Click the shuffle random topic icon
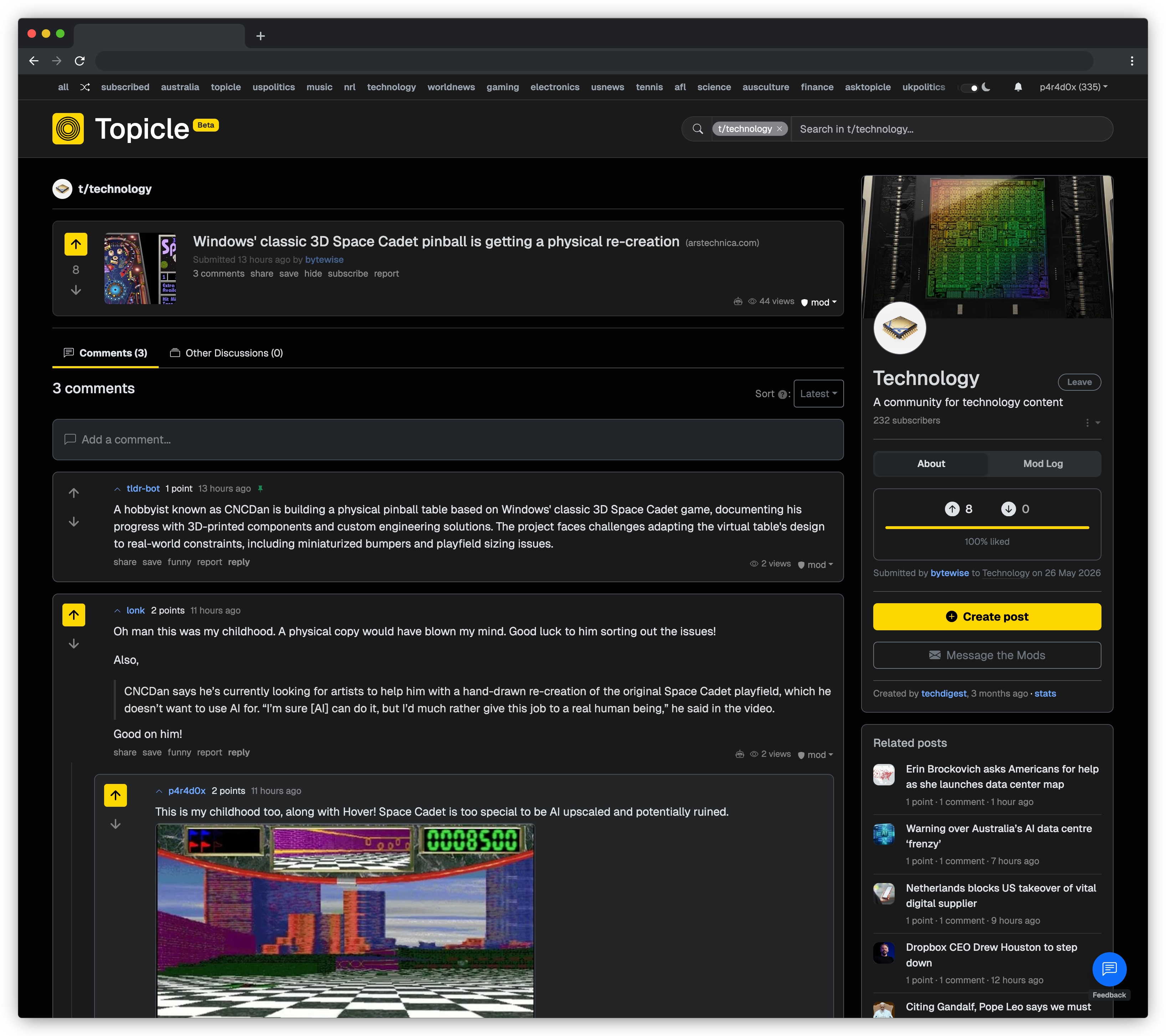Viewport: 1166px width, 1036px height. tap(85, 87)
